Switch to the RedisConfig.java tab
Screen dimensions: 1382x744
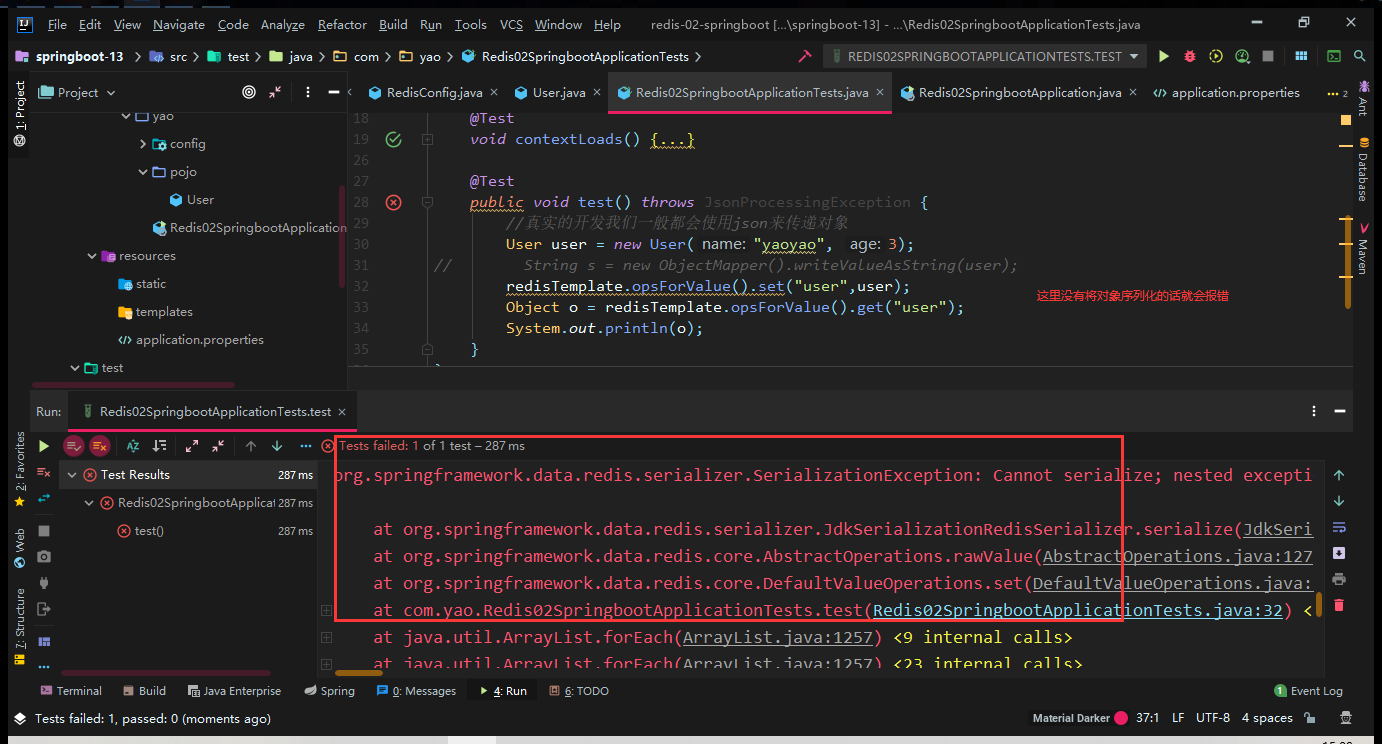click(426, 93)
